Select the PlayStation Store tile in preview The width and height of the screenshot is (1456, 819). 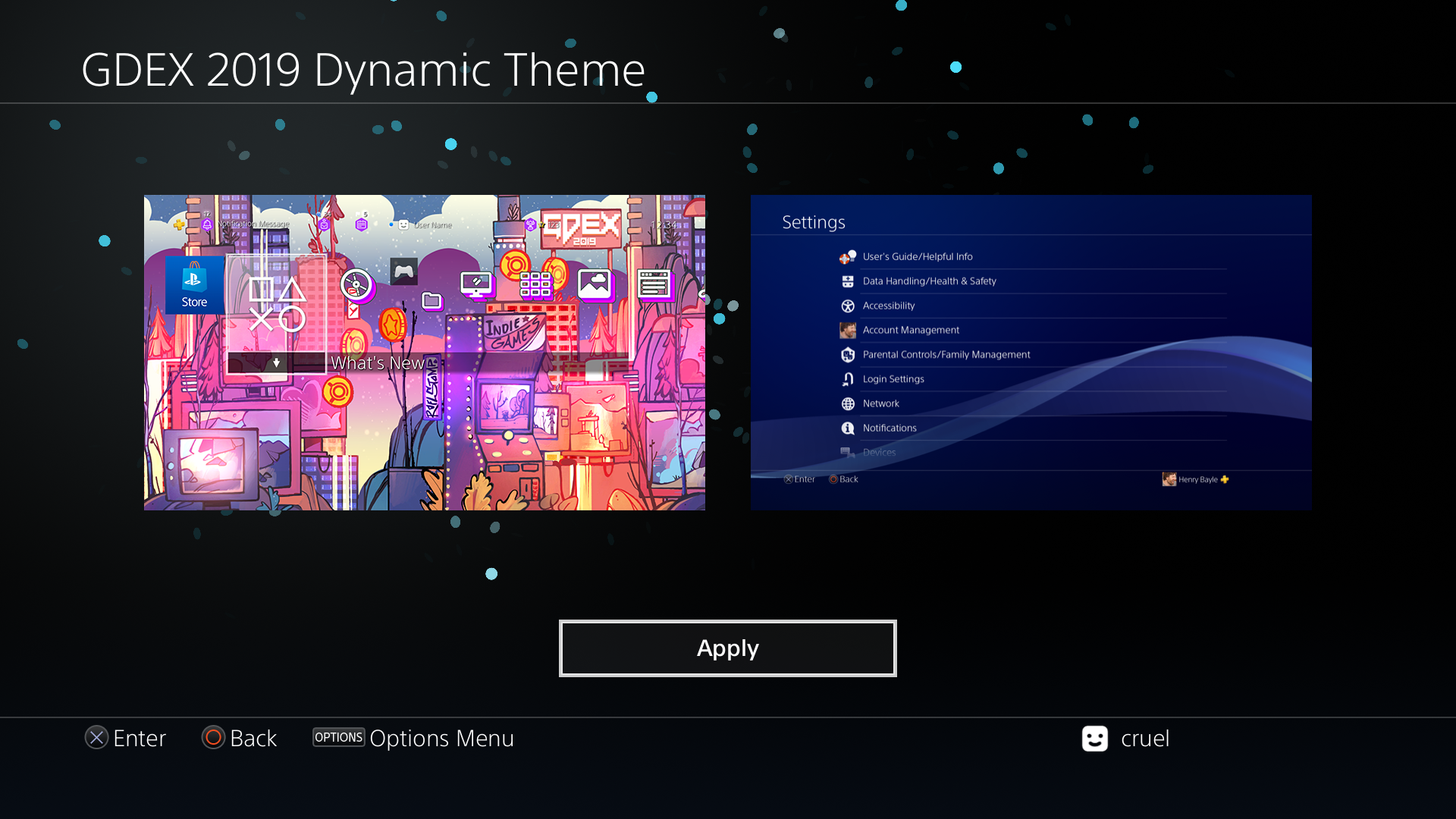(194, 284)
